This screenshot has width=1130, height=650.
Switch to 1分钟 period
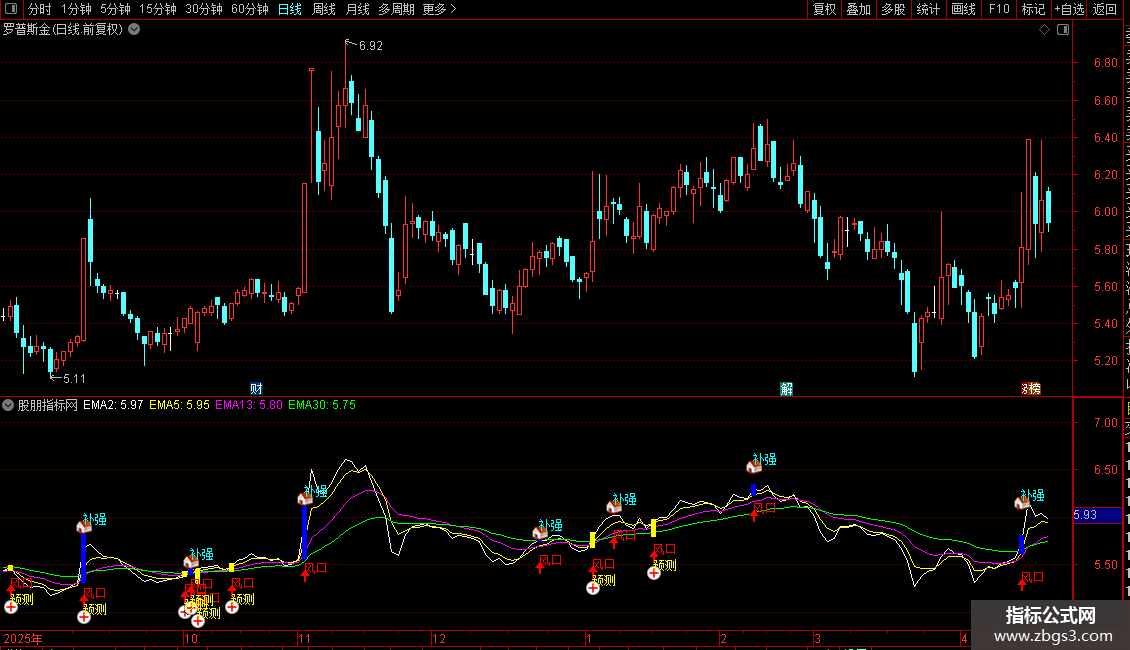coord(76,9)
